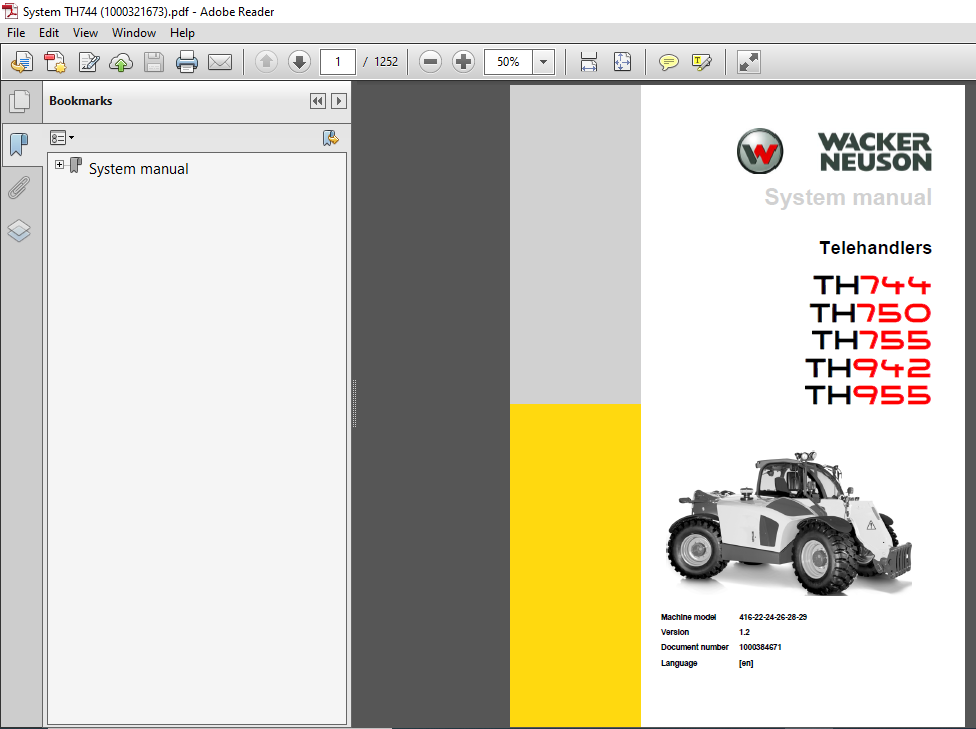976x729 pixels.
Task: Click the Create PDF online icon
Action: pos(22,62)
